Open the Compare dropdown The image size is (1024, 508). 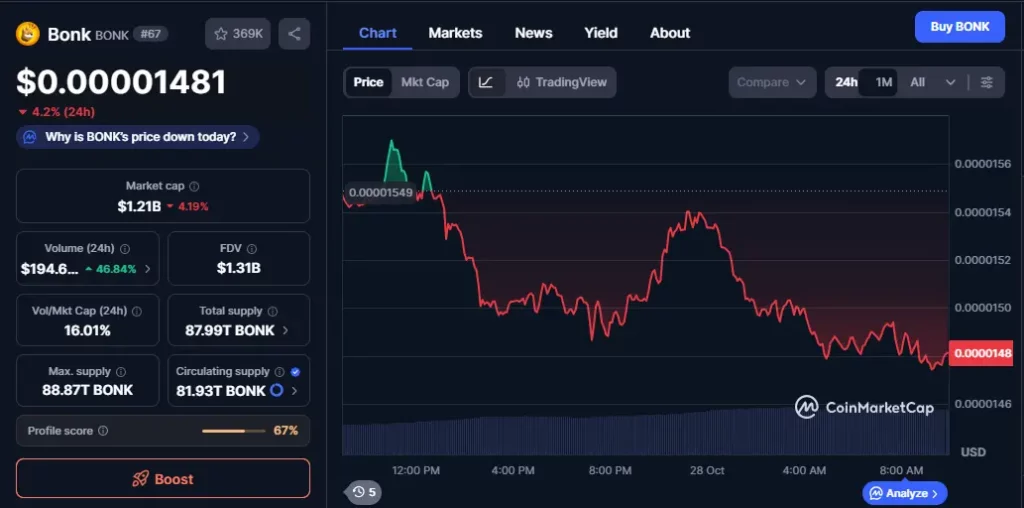tap(771, 82)
